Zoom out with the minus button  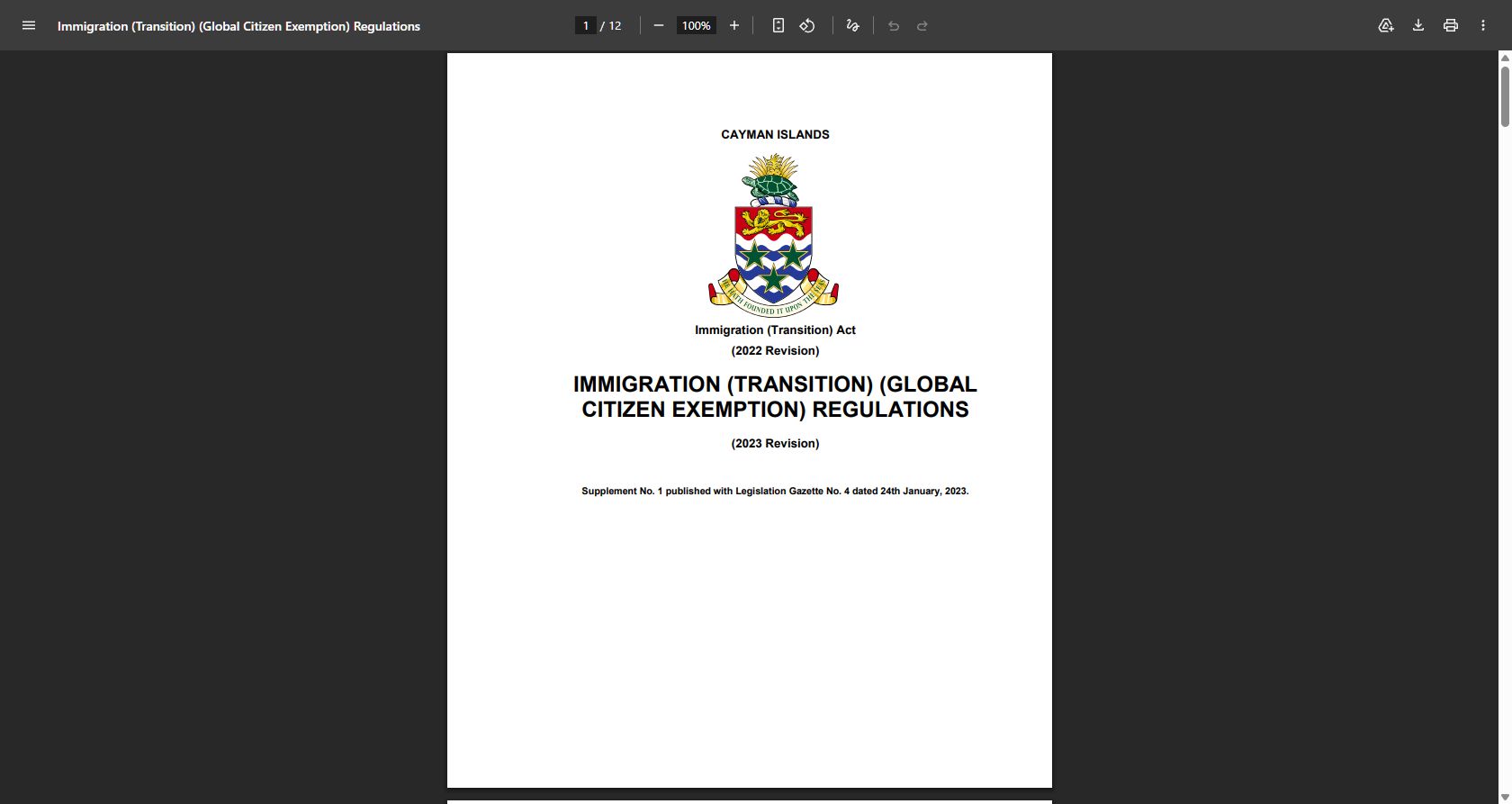click(x=659, y=25)
